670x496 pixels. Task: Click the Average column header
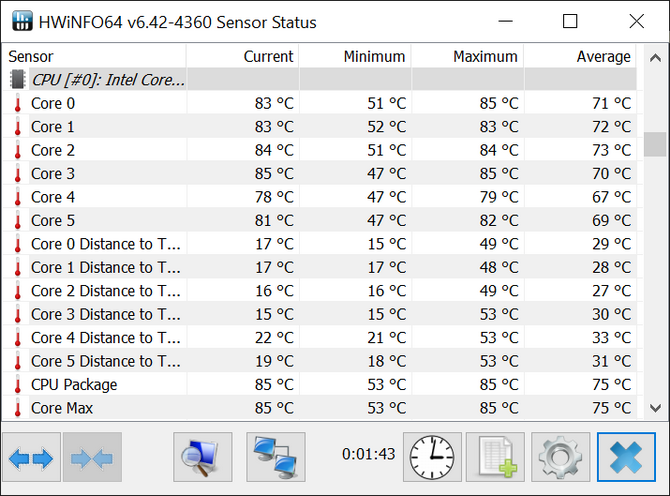(580, 56)
